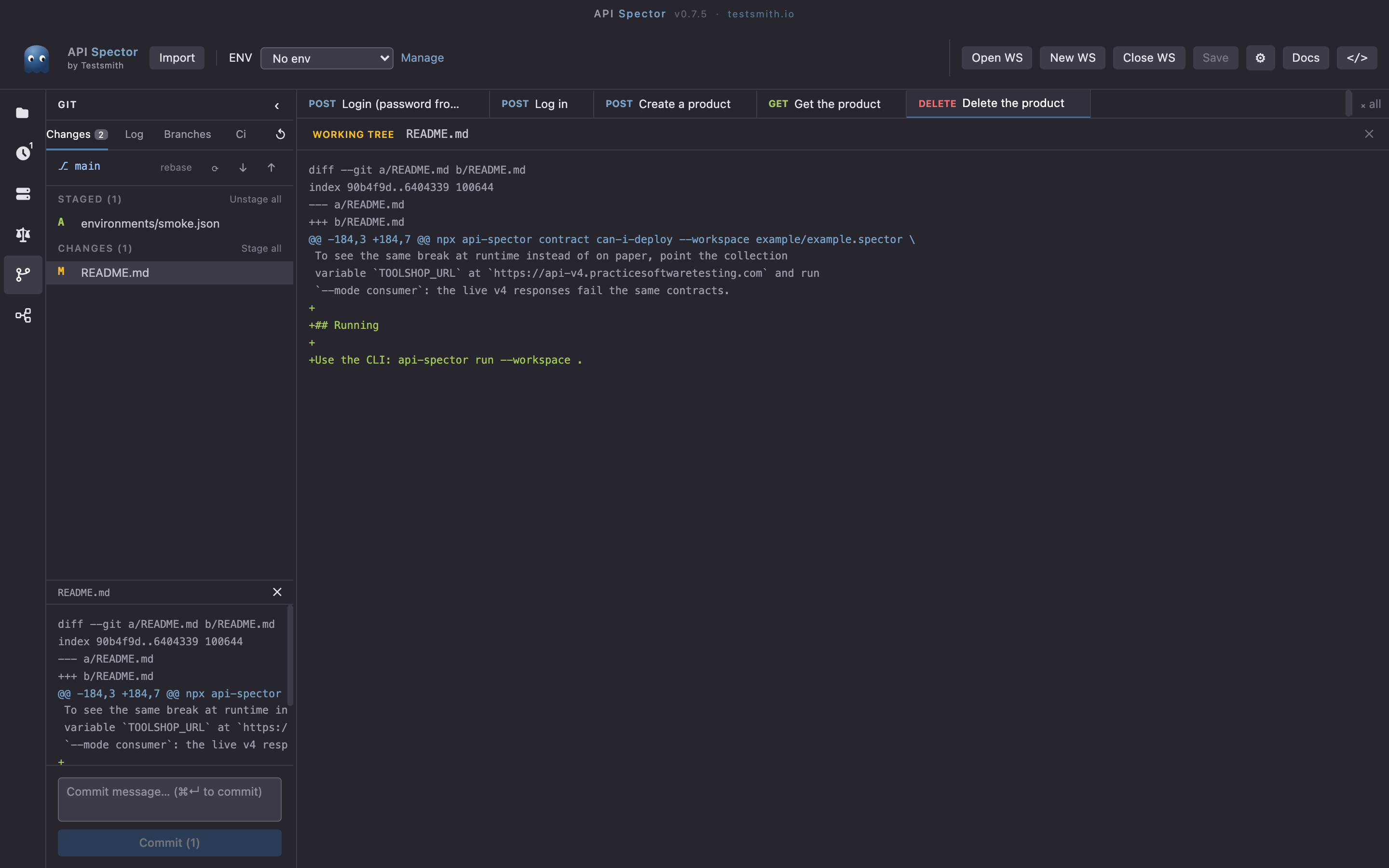The image size is (1389, 868).
Task: Push changes with the up arrow
Action: tap(271, 168)
